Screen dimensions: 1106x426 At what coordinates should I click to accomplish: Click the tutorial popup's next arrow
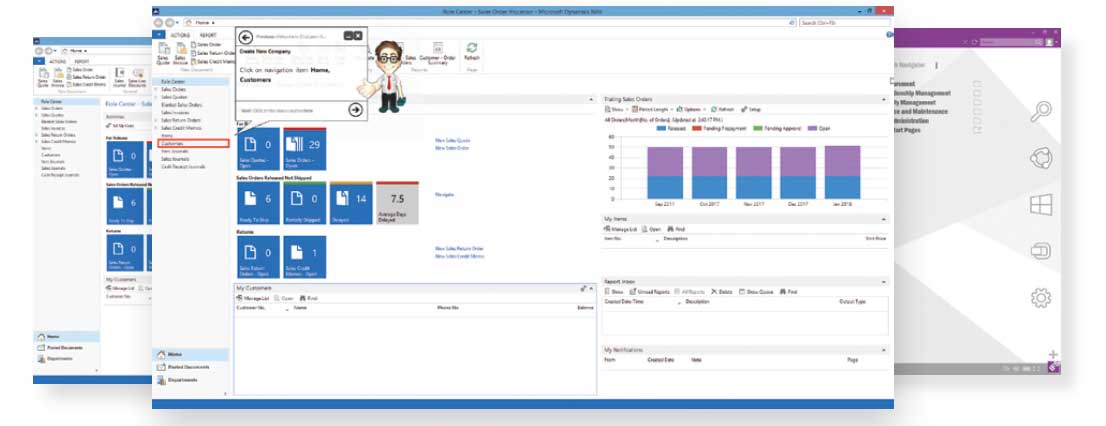point(356,109)
